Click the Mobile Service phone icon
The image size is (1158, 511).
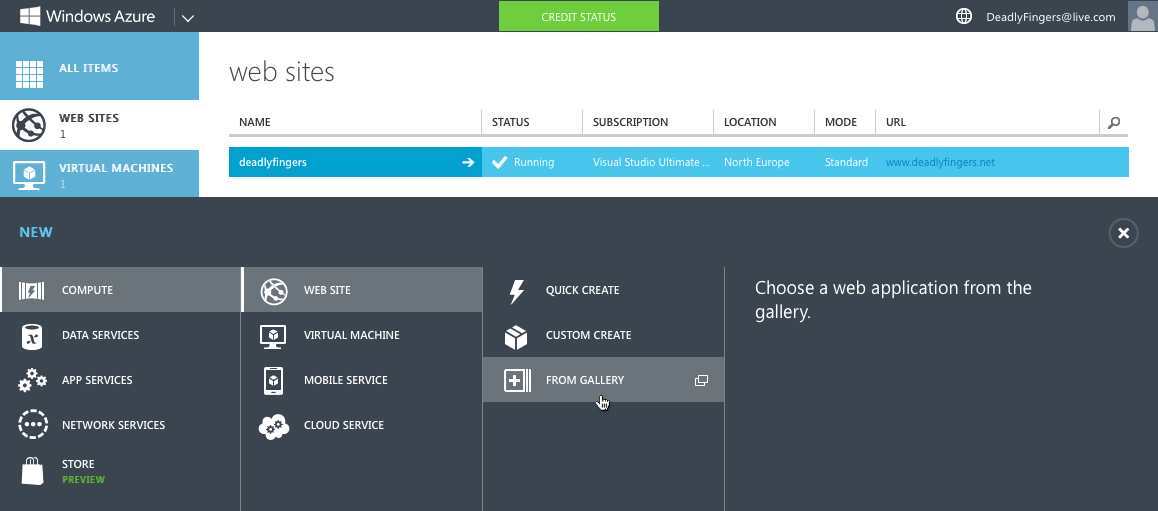(x=273, y=381)
